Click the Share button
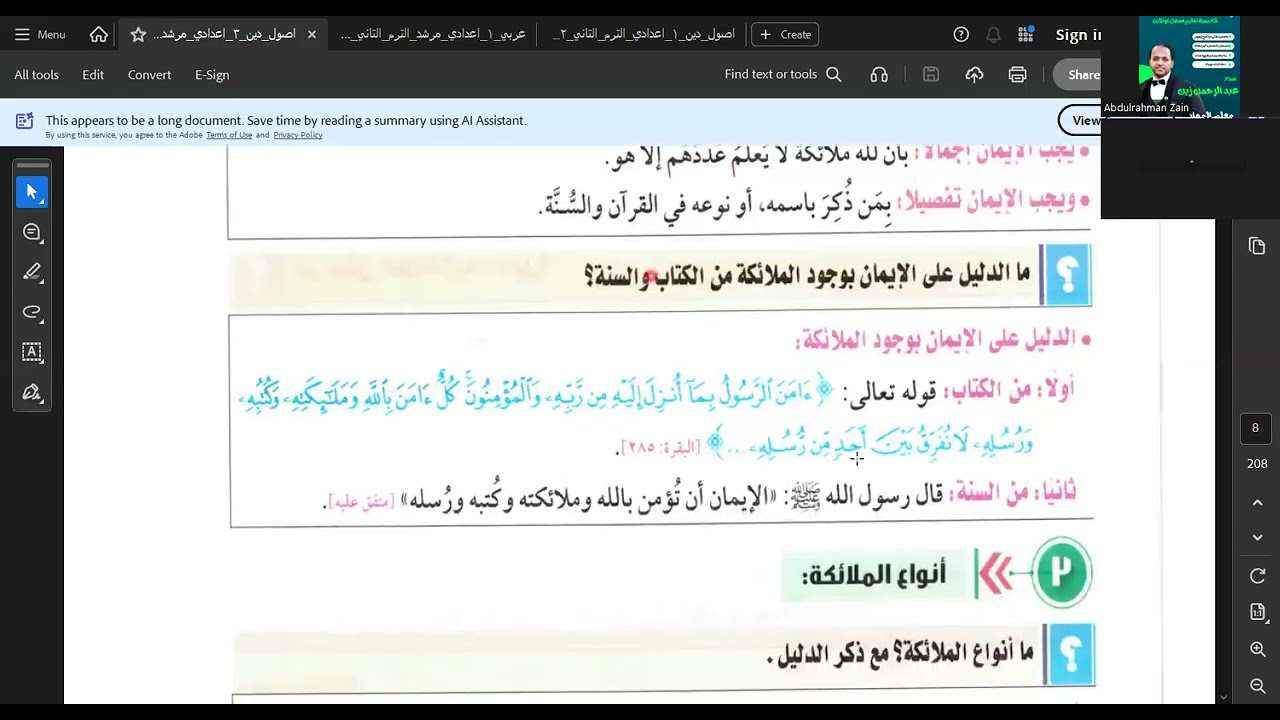 pos(1078,75)
